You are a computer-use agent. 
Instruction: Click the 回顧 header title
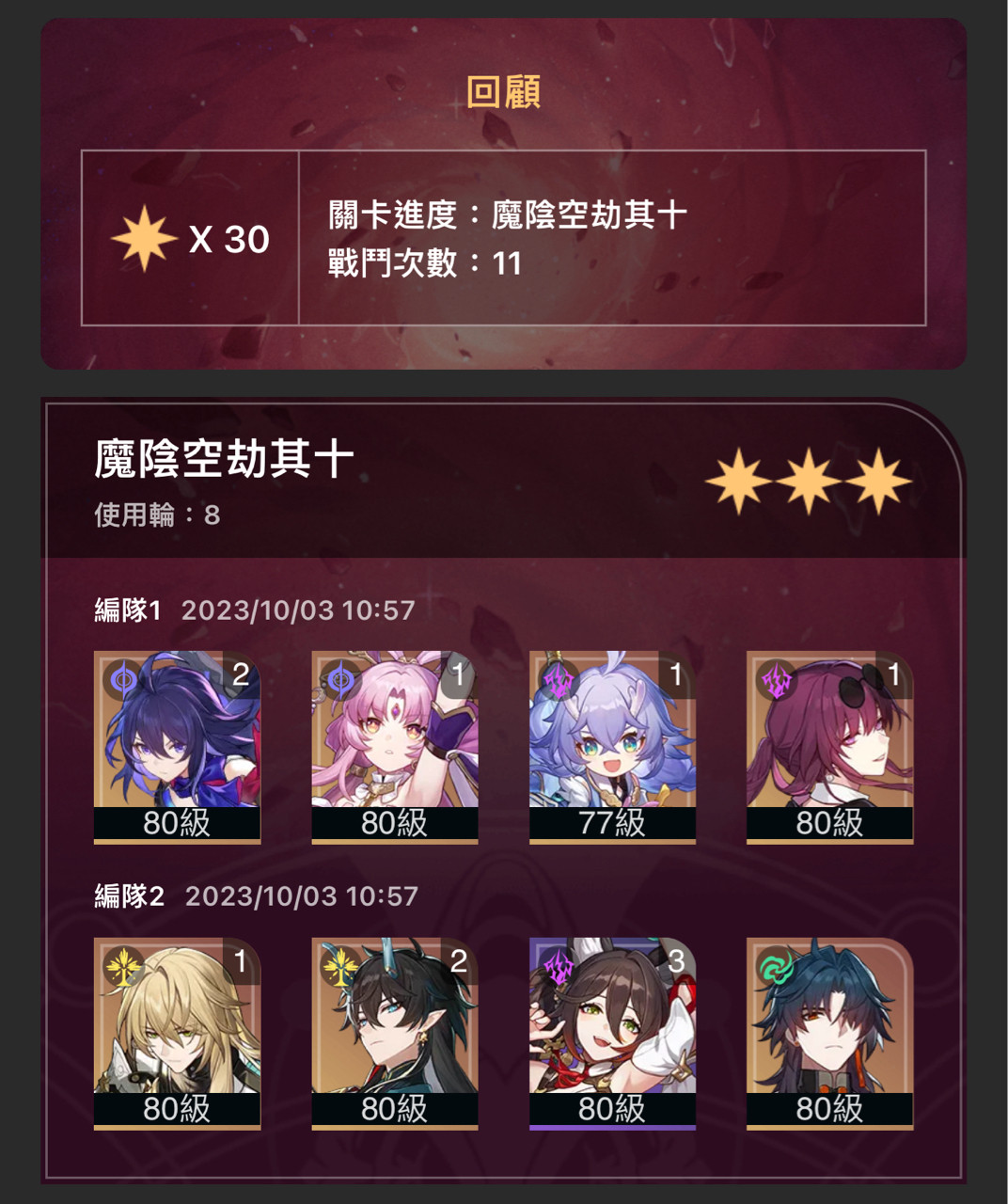503,92
